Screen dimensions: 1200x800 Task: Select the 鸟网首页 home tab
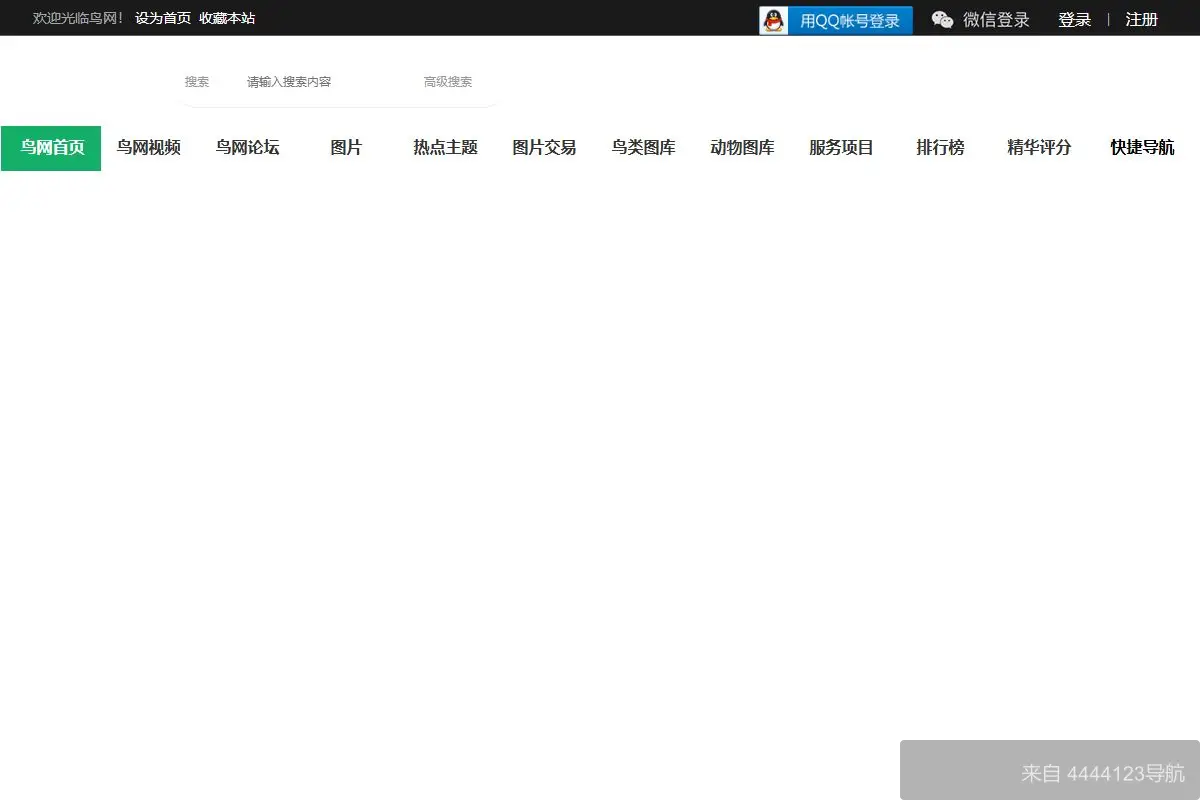pos(50,147)
